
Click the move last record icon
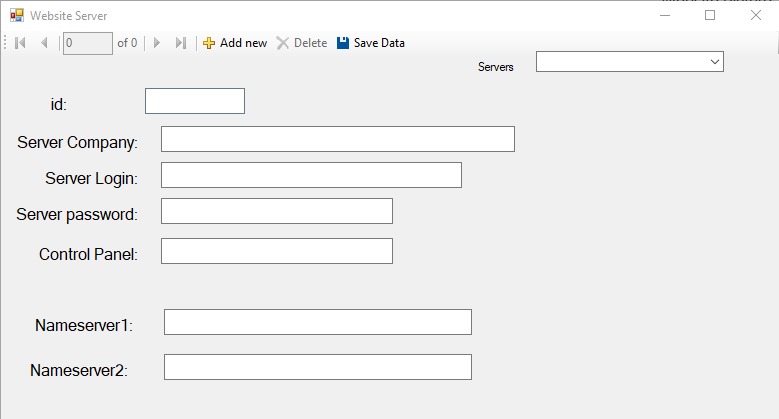pos(181,43)
